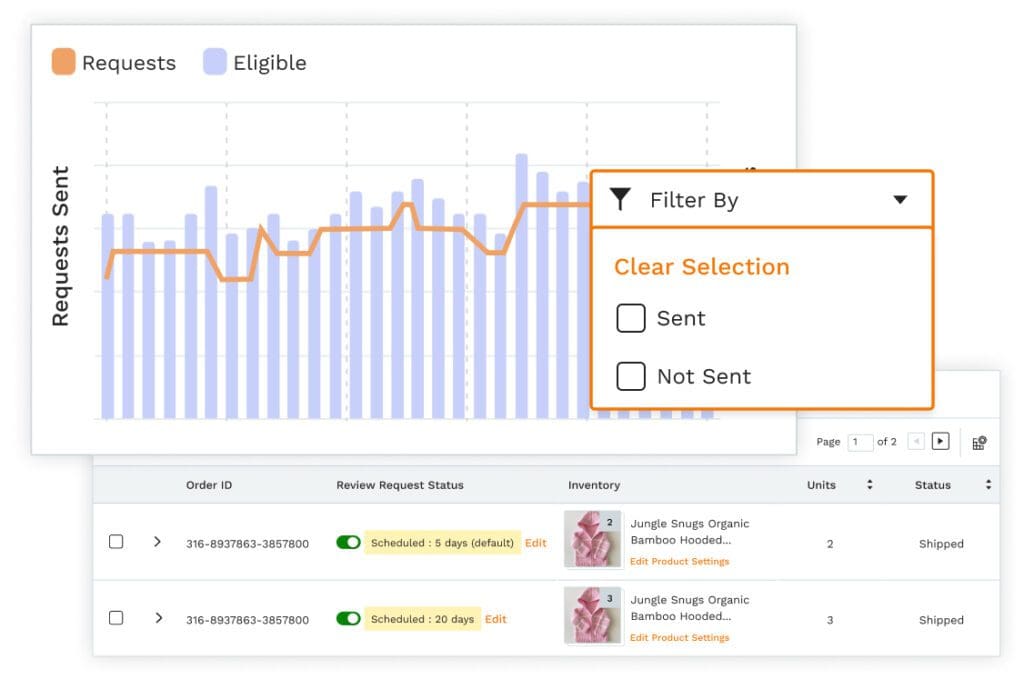Check the Not Sent filter checkbox
Image resolution: width=1024 pixels, height=679 pixels.
pos(631,377)
